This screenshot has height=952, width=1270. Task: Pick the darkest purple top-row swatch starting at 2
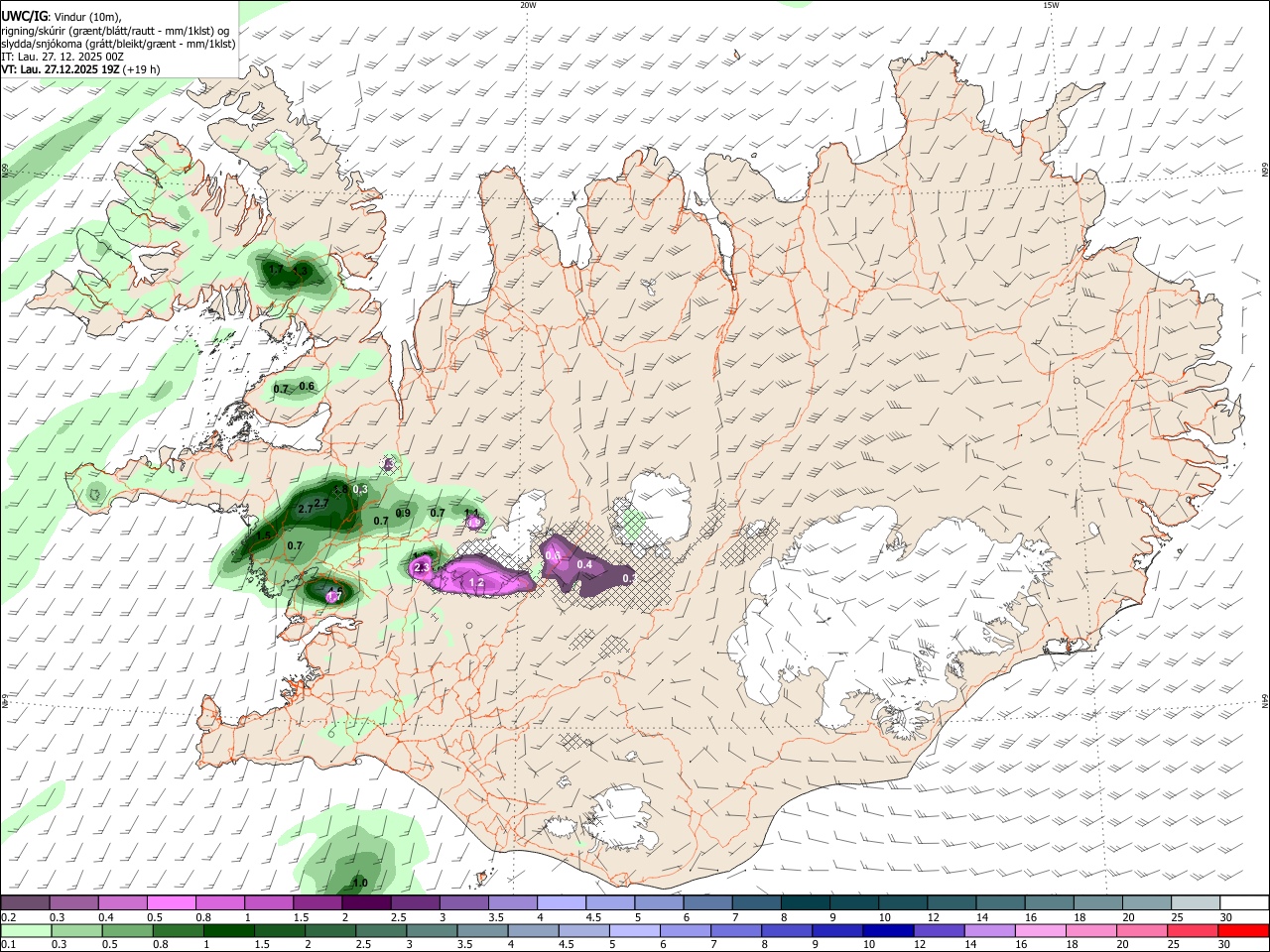point(366,902)
